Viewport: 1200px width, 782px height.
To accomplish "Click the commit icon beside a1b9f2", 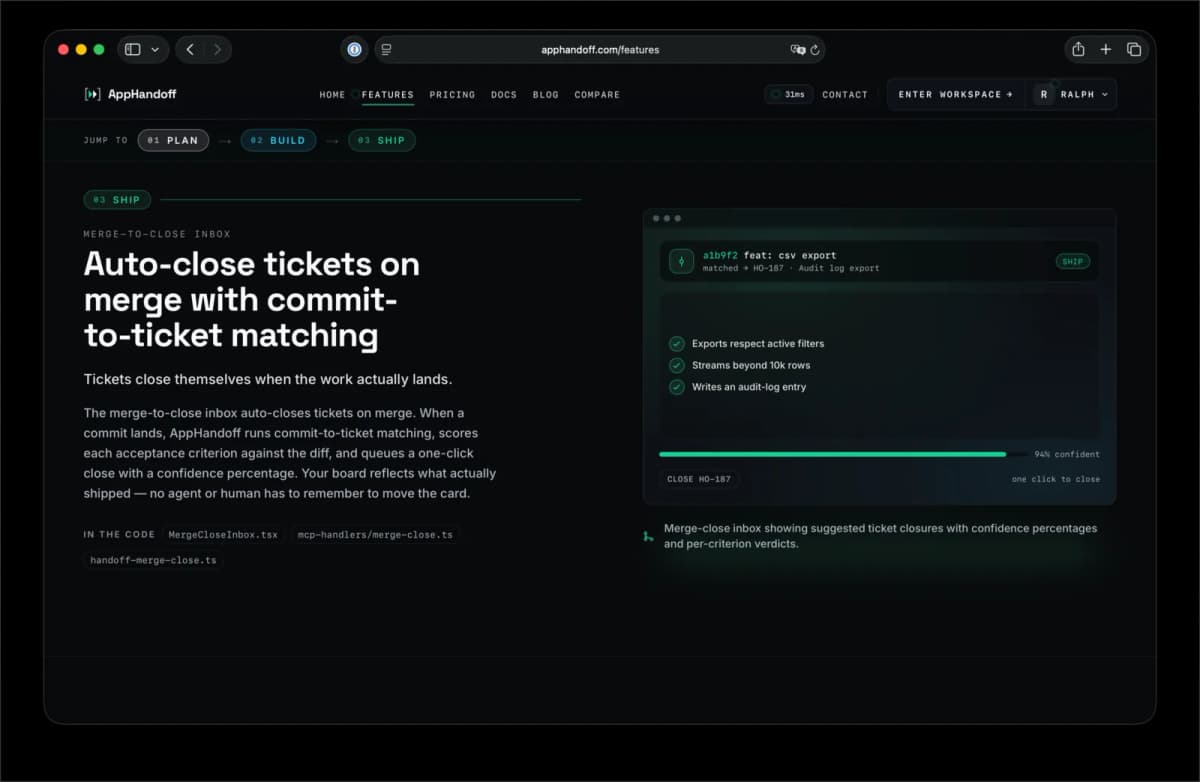I will (681, 261).
